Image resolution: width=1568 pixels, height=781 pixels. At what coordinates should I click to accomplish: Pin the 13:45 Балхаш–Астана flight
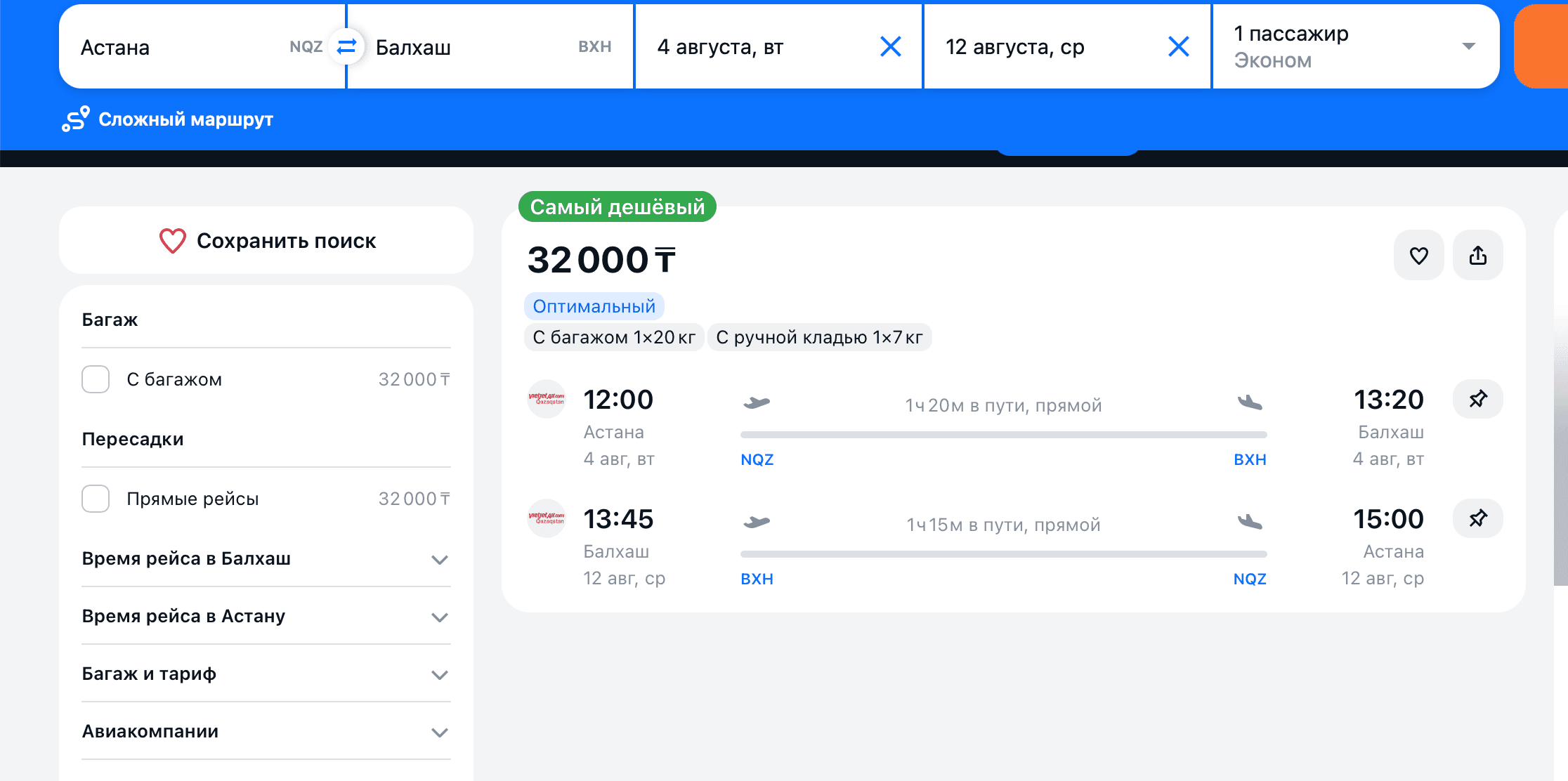point(1478,518)
